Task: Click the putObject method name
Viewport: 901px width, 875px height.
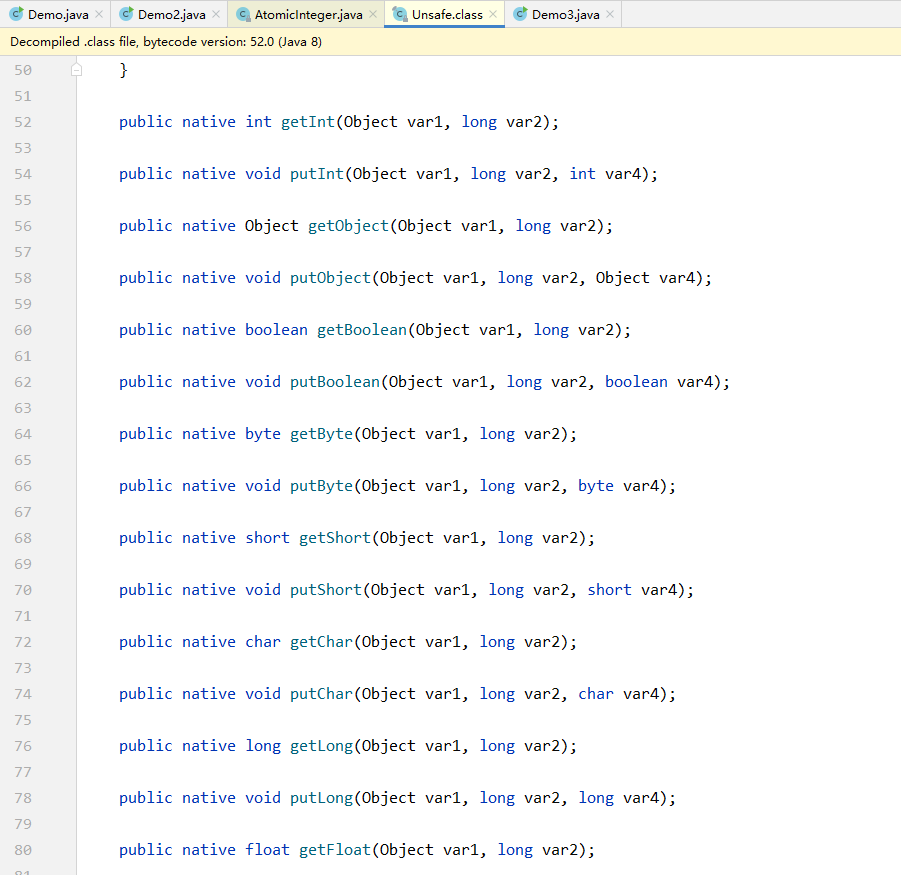Action: click(x=330, y=277)
